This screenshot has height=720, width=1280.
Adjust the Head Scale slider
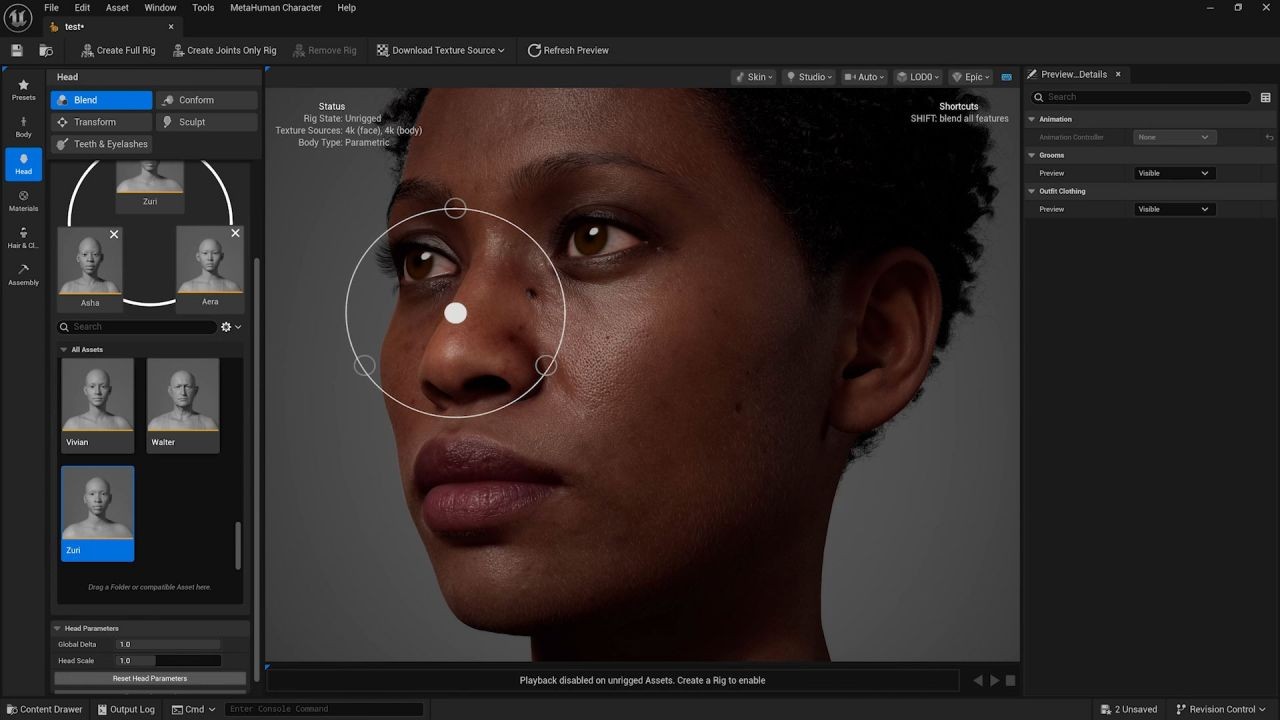[x=168, y=661]
